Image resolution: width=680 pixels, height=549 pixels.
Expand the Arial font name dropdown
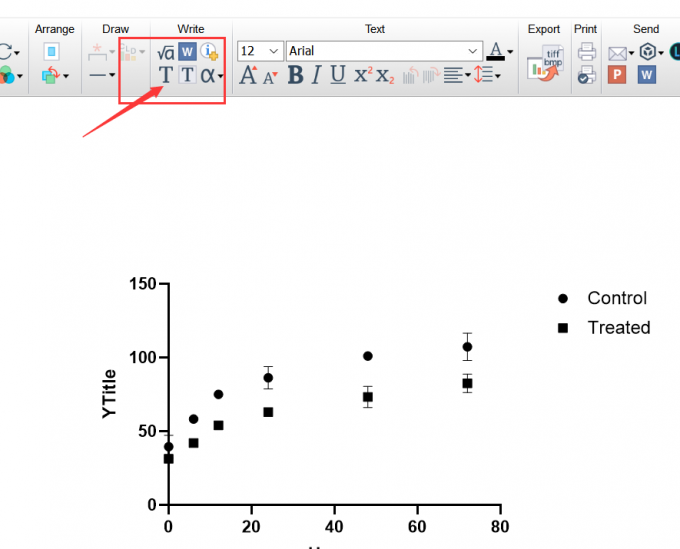click(x=384, y=51)
